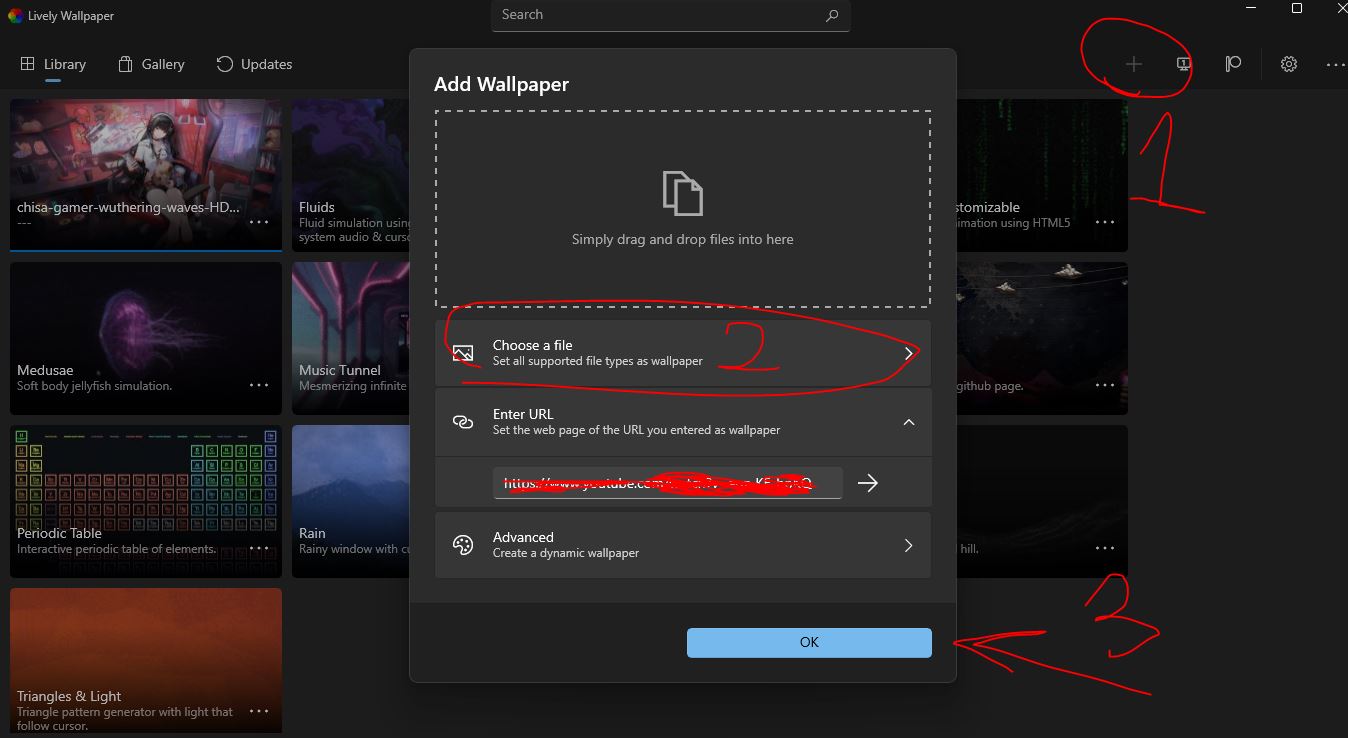Switch to the Library tab

click(x=53, y=64)
